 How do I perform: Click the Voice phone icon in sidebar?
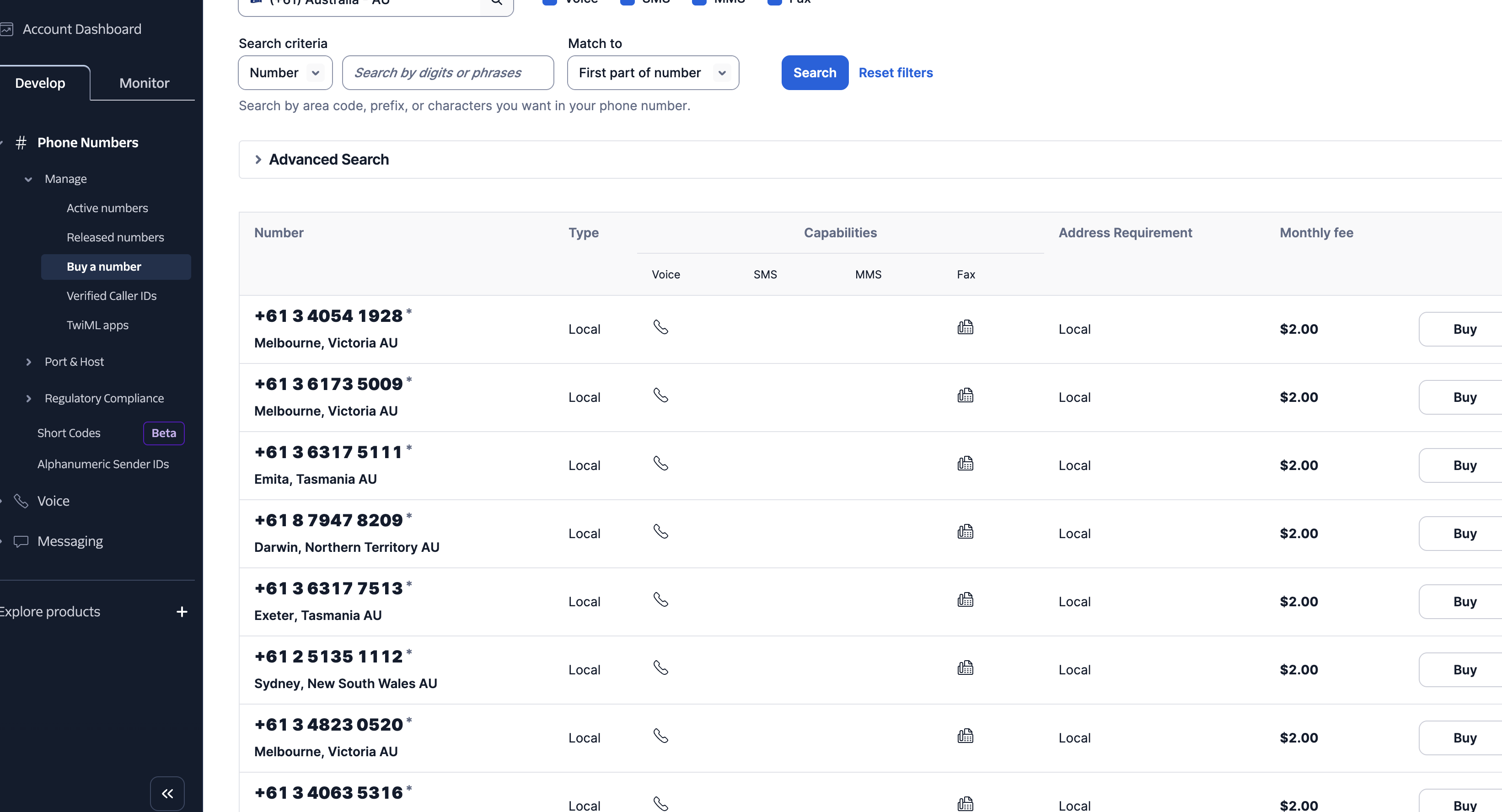pyautogui.click(x=21, y=501)
